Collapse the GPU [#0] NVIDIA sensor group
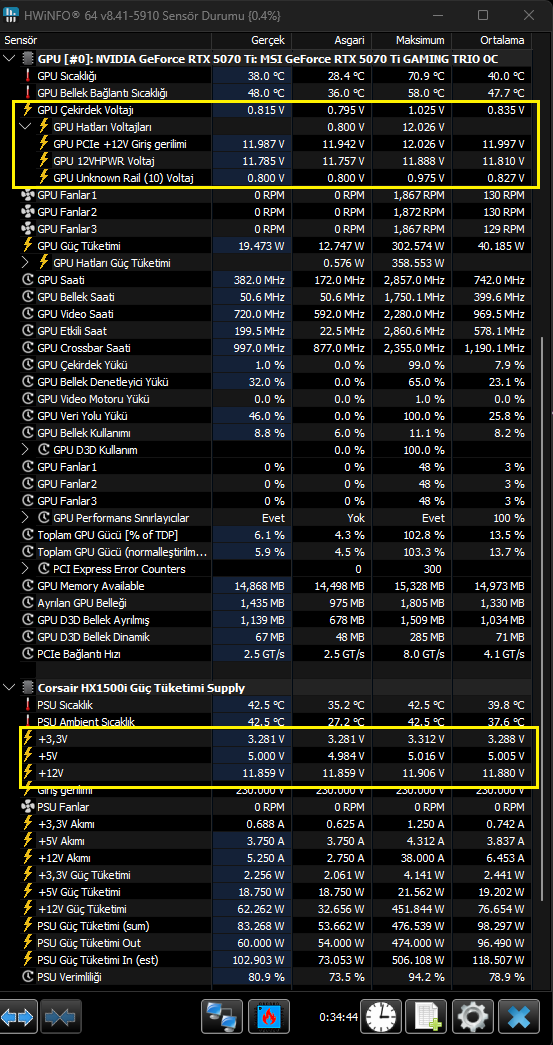This screenshot has width=553, height=1045. click(9, 59)
